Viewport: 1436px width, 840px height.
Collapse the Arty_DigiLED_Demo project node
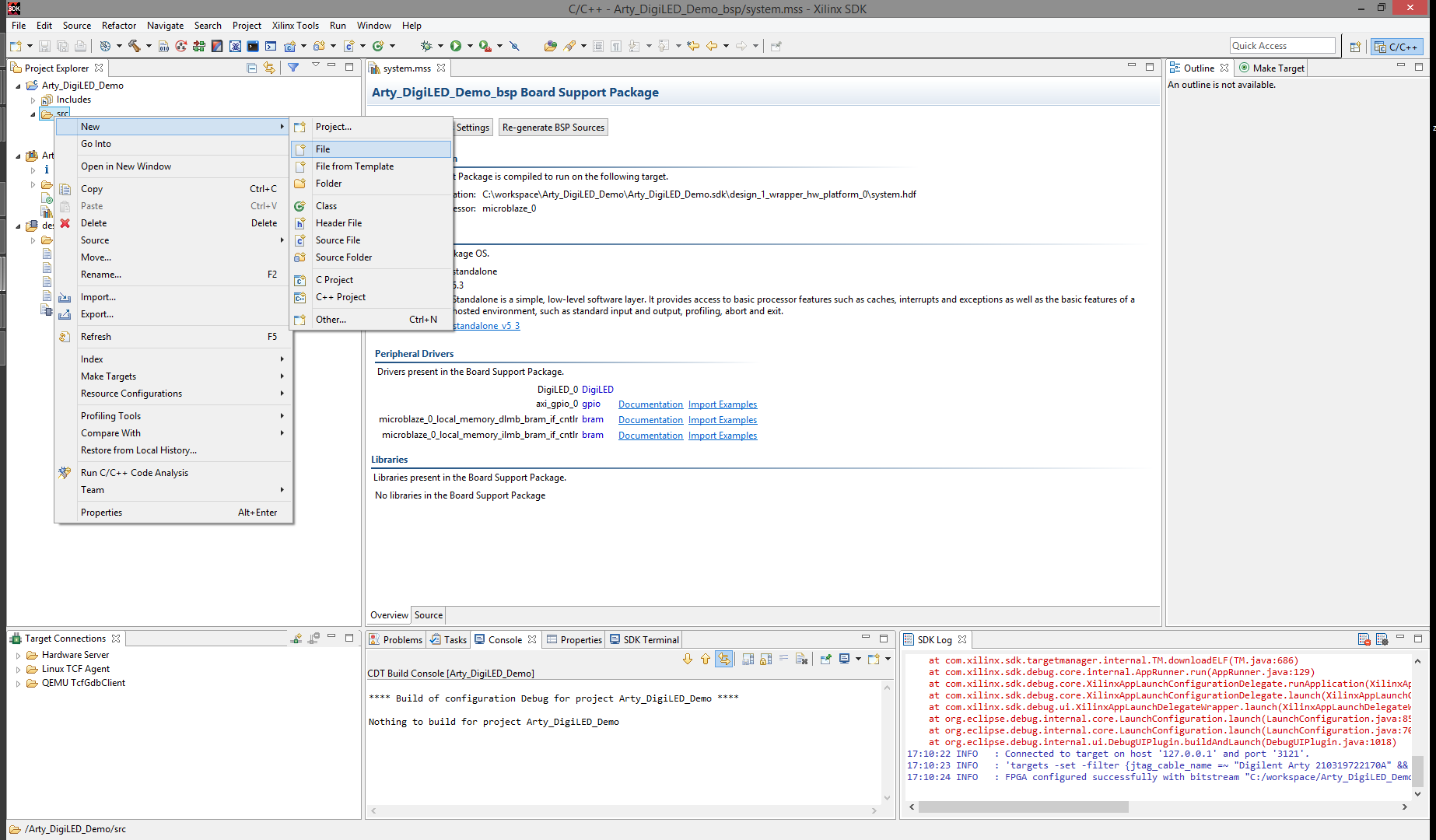[x=19, y=86]
